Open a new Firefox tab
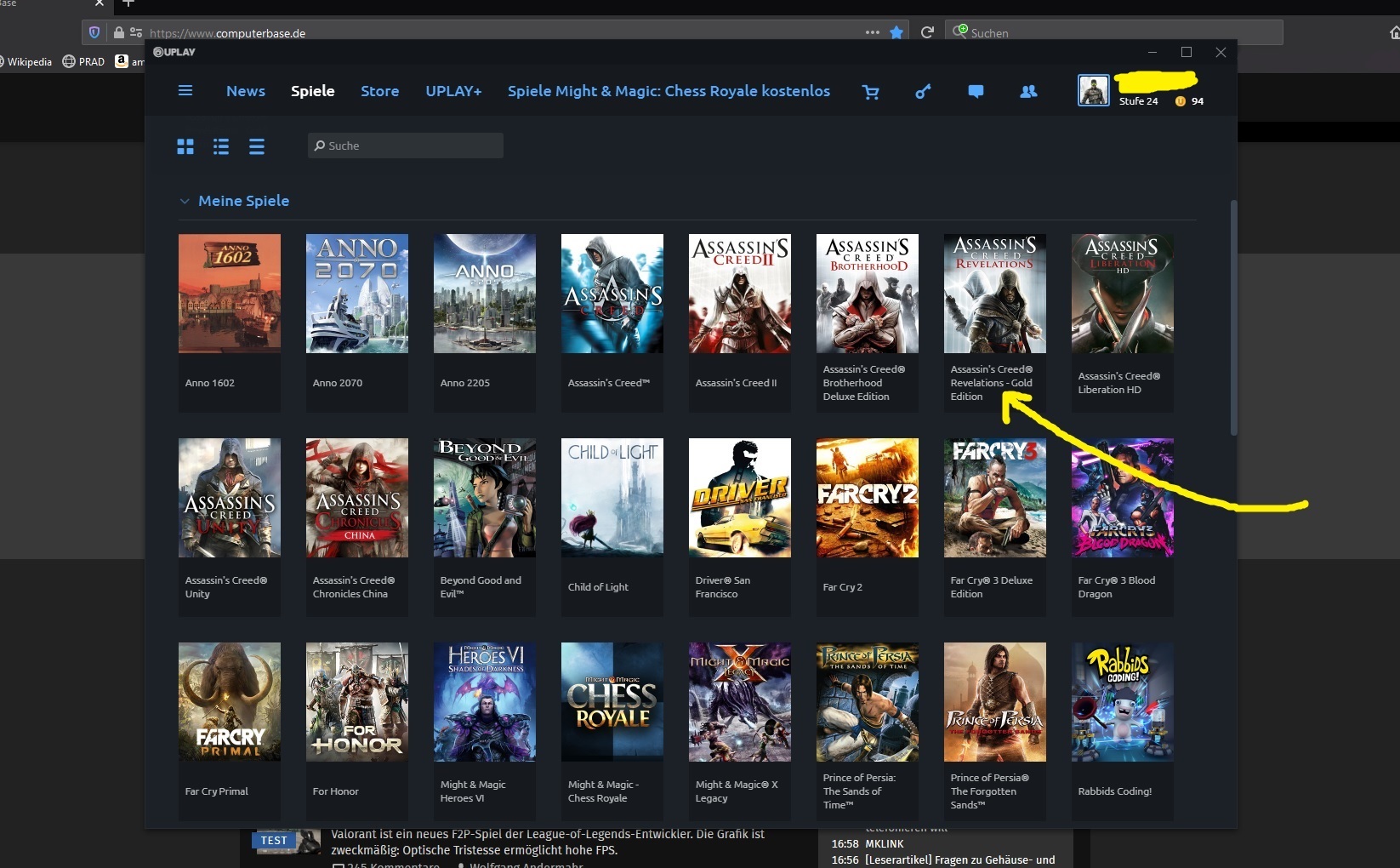1400x868 pixels. pos(128,3)
